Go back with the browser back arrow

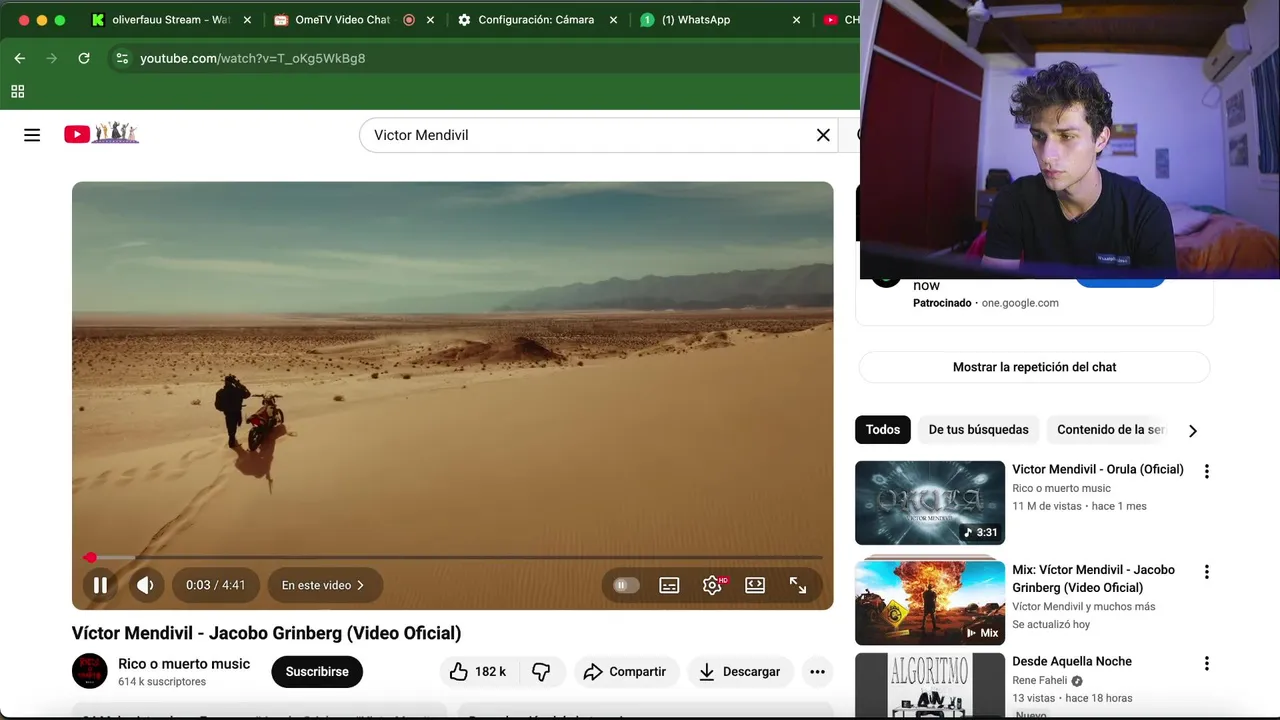point(20,58)
